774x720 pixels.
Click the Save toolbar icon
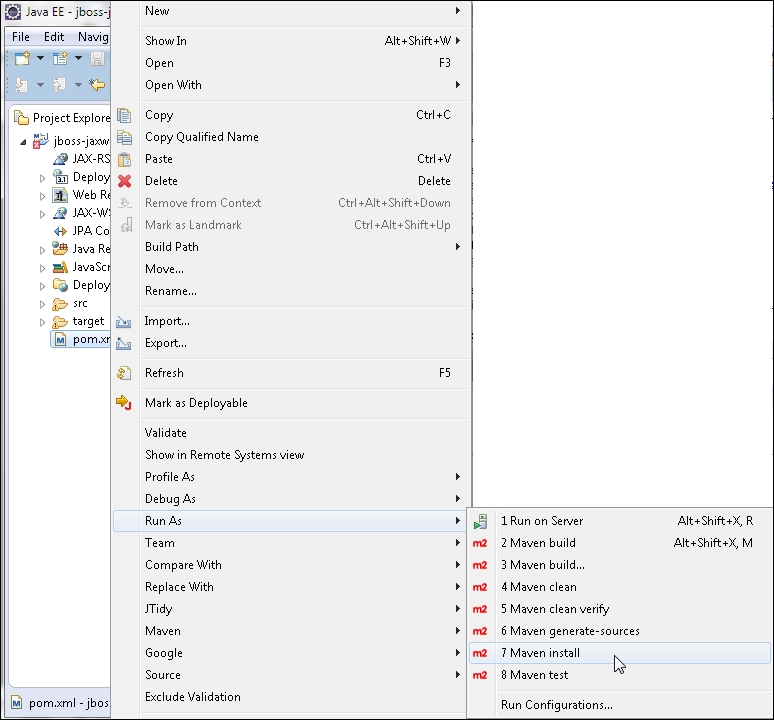click(x=97, y=59)
